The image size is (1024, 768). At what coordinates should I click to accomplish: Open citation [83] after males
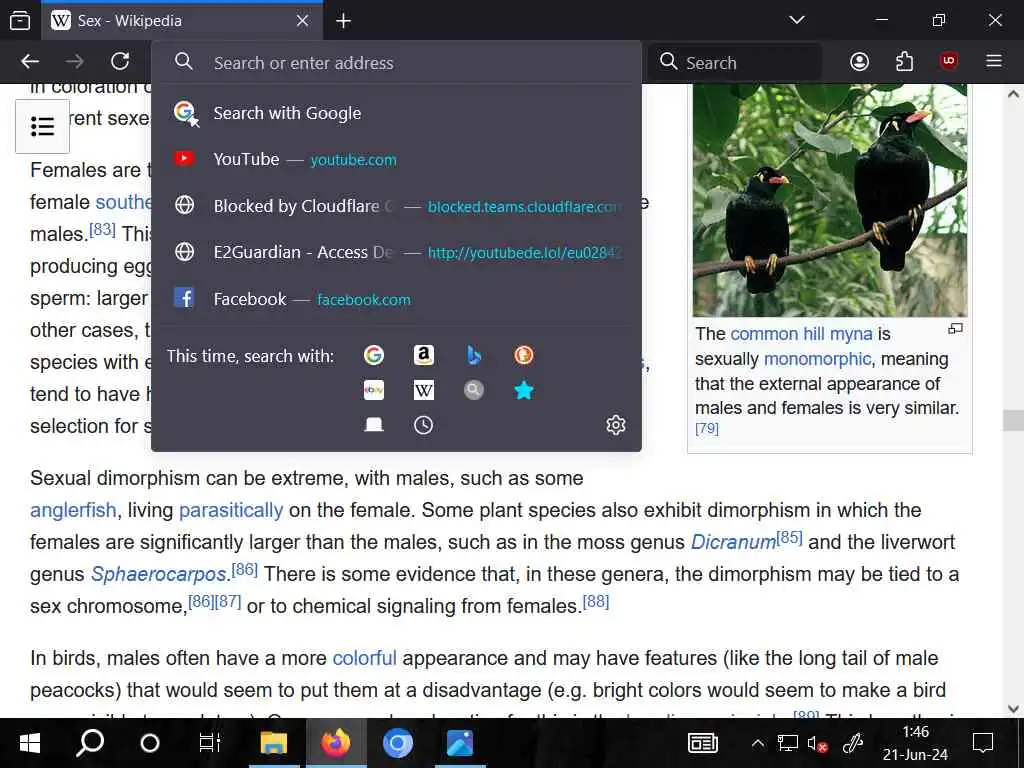click(x=102, y=229)
